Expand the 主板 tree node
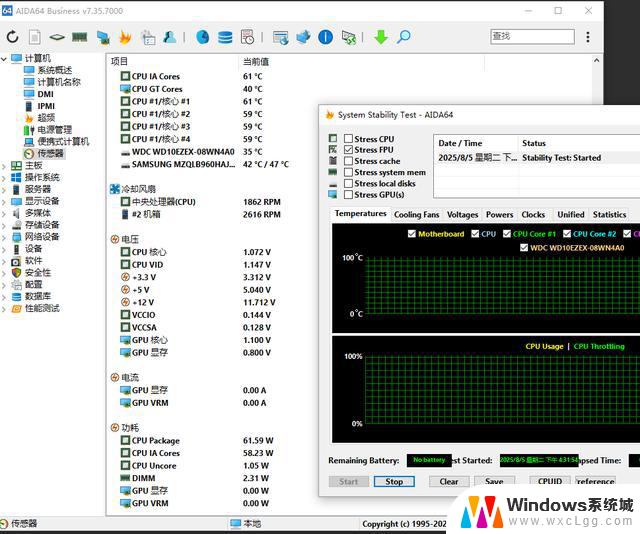Image resolution: width=640 pixels, height=534 pixels. [x=4, y=166]
